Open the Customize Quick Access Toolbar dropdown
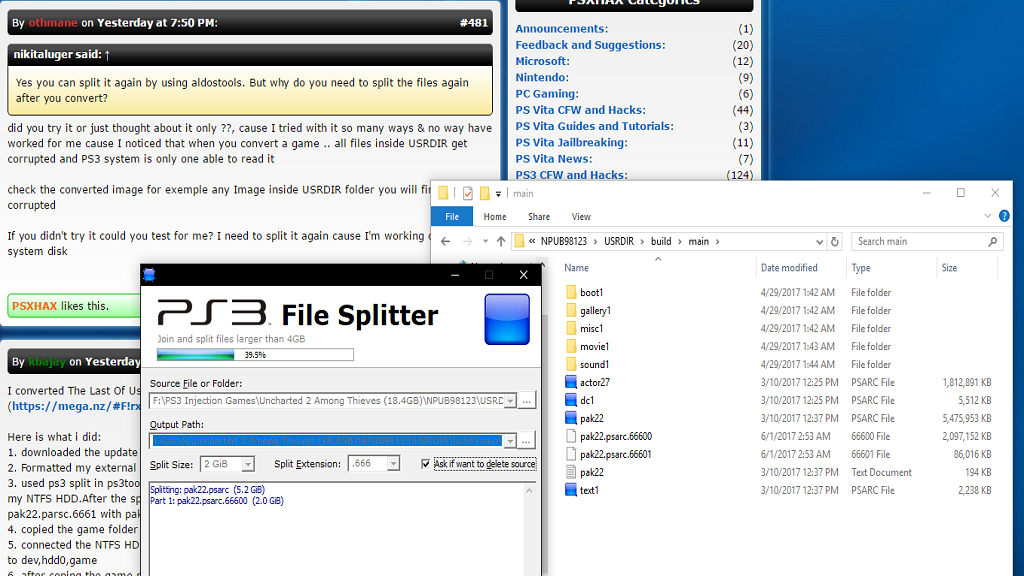The image size is (1024, 576). pos(498,194)
